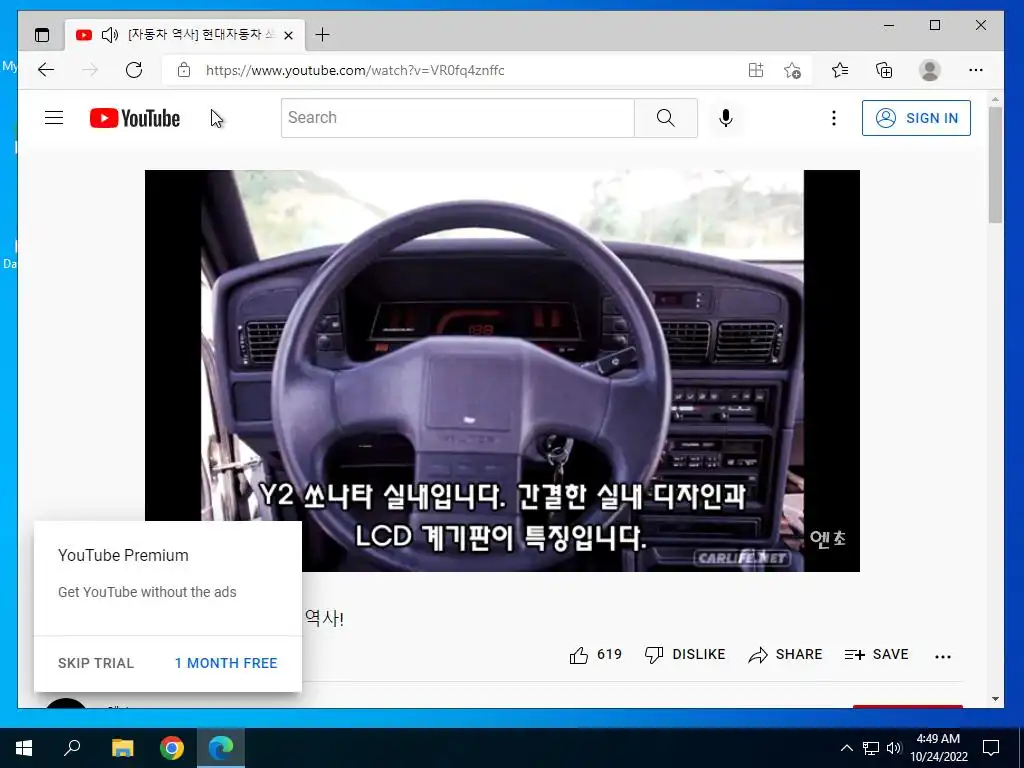The width and height of the screenshot is (1024, 768).
Task: Open YouTube settings three-dot menu
Action: pos(833,118)
